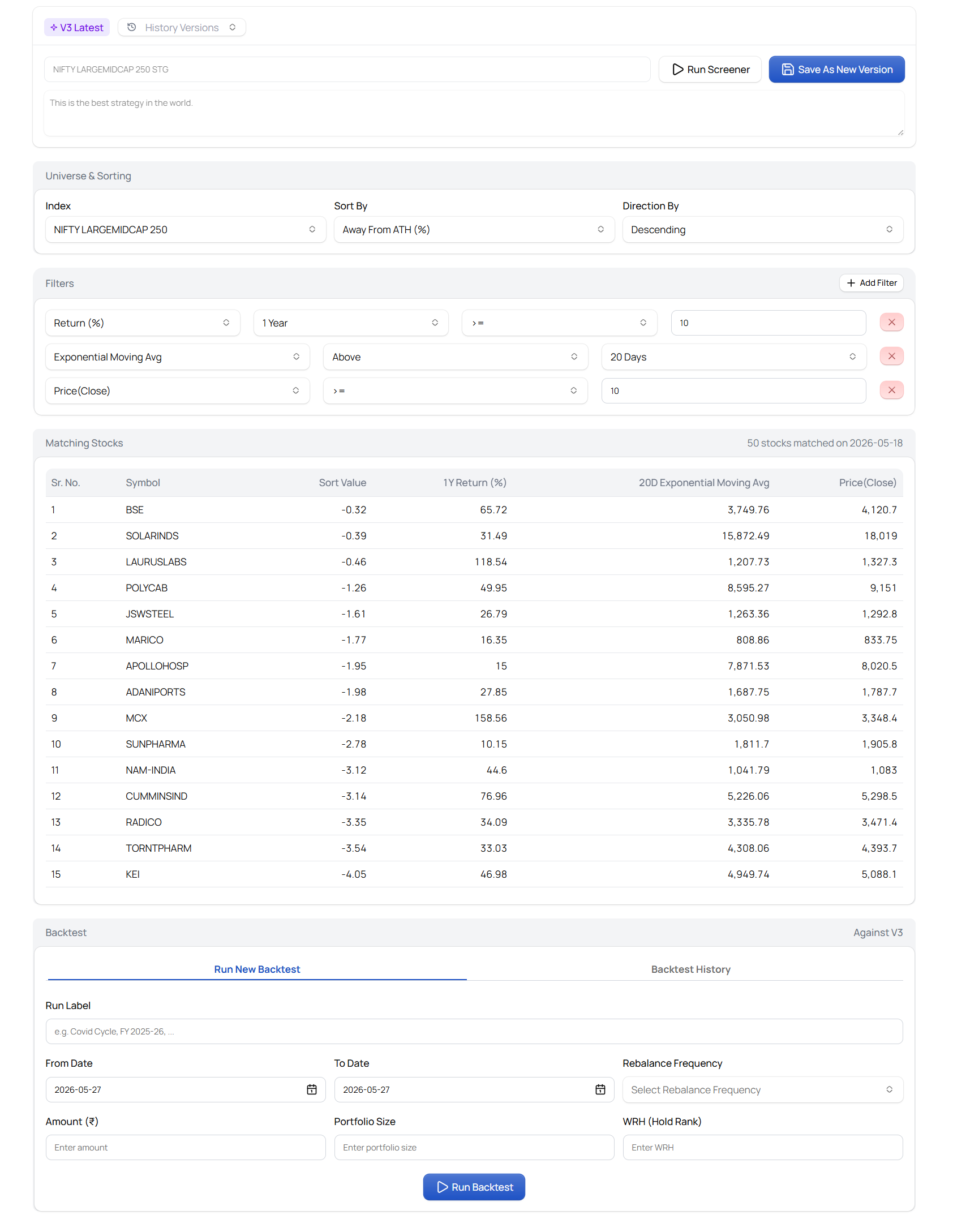Click the play icon in Run Backtest
The width and height of the screenshot is (953, 1232).
point(443,1187)
